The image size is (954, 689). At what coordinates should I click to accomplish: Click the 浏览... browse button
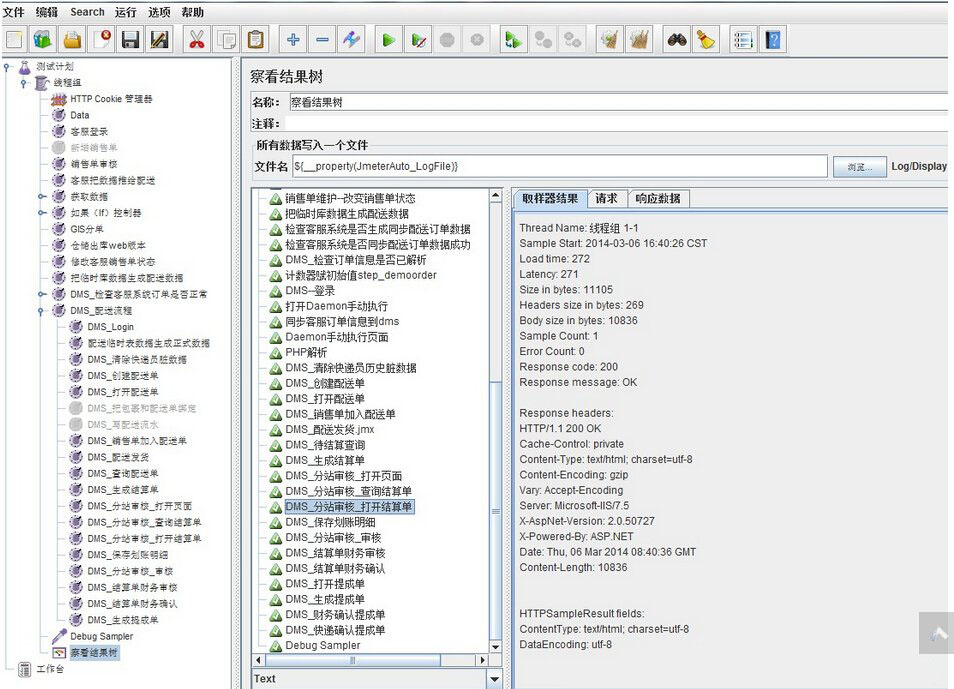click(x=859, y=167)
